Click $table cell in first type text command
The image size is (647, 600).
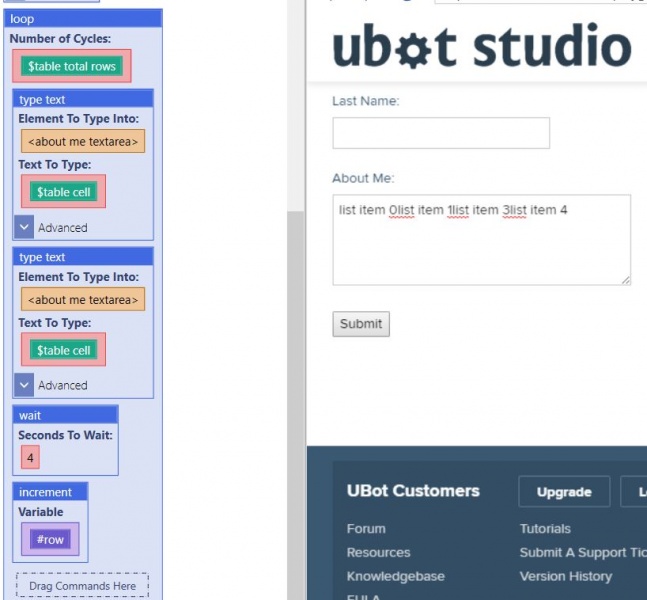[64, 192]
